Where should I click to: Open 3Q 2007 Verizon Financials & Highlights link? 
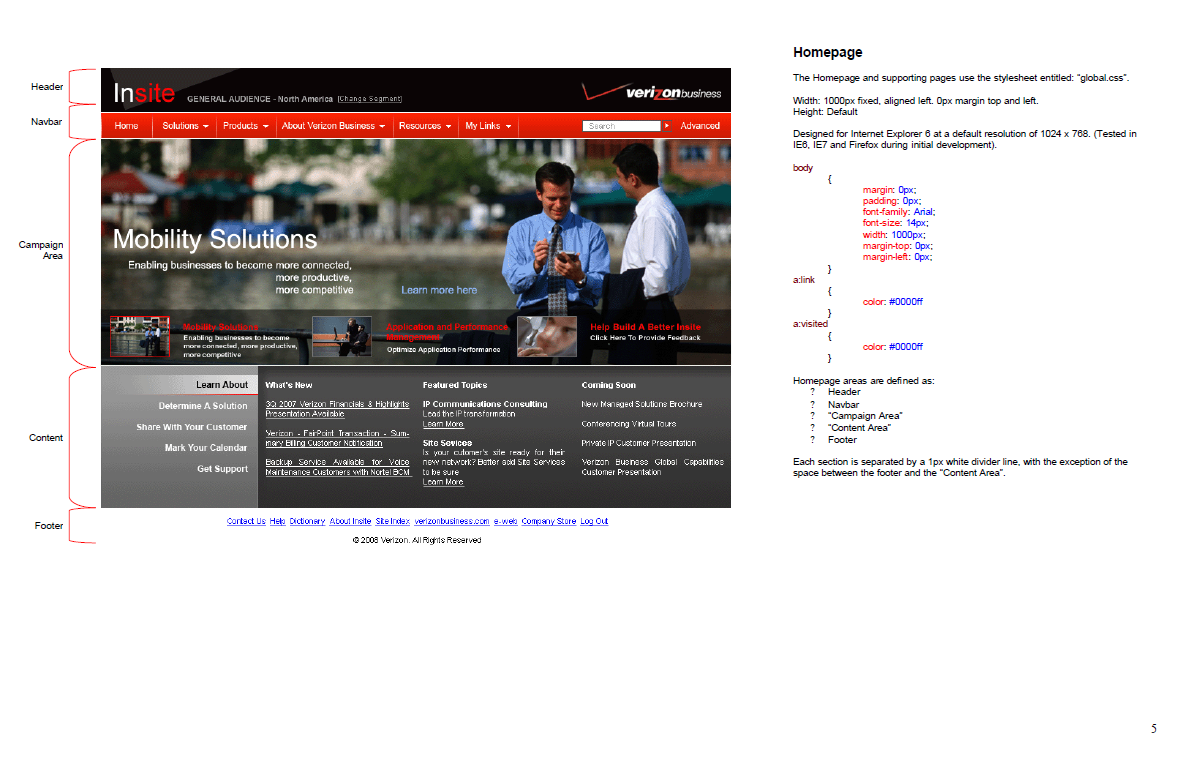[337, 410]
